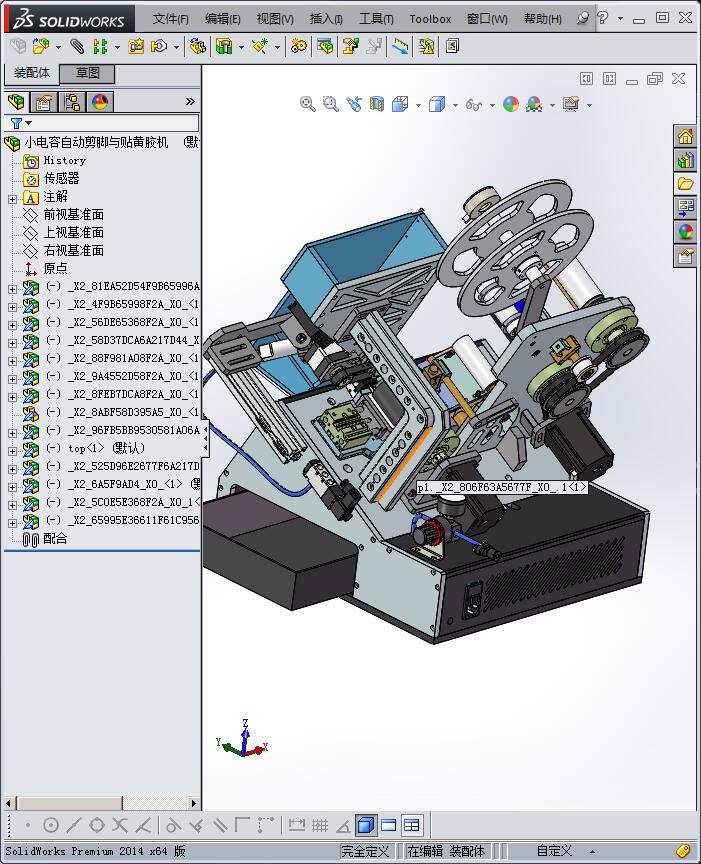Click the Clearance Verification measuring icon
The width and height of the screenshot is (701, 864).
click(401, 46)
